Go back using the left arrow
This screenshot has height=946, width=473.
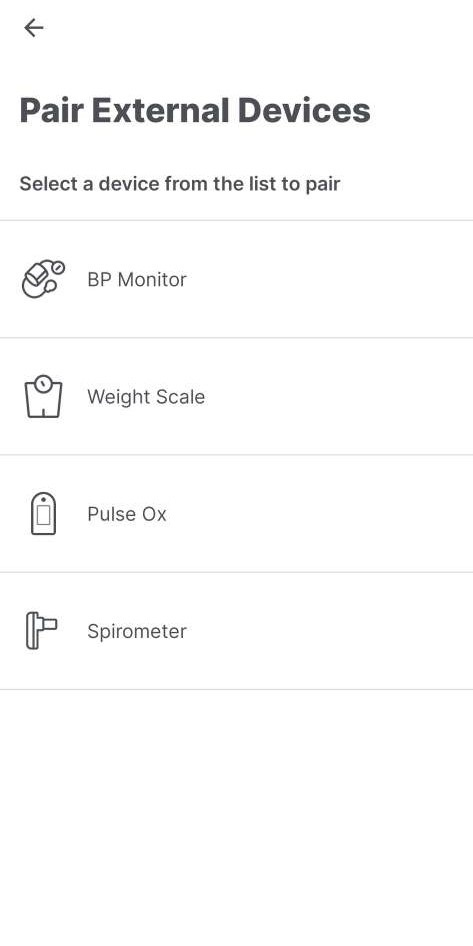(33, 28)
